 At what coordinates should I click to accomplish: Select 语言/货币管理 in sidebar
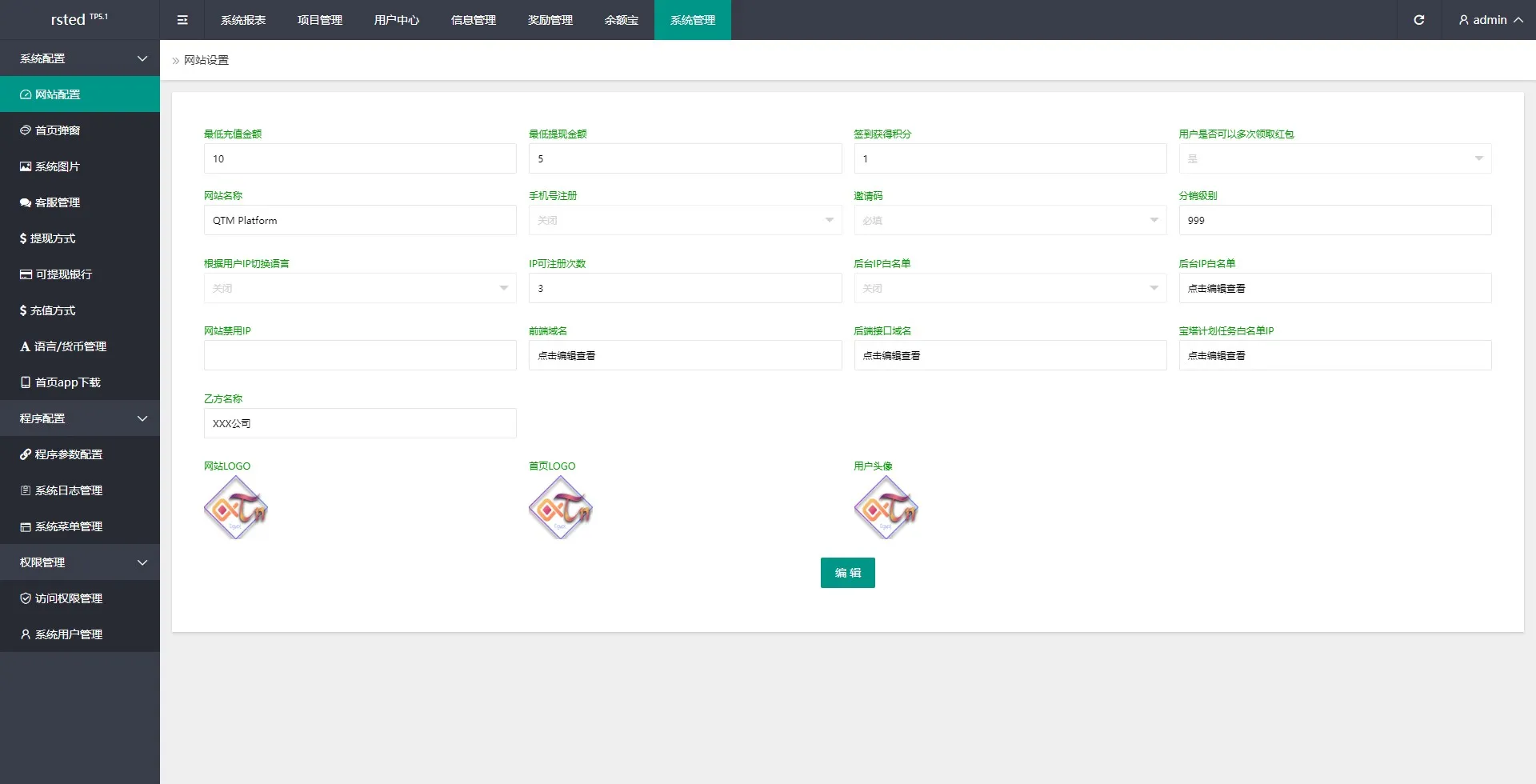point(70,346)
